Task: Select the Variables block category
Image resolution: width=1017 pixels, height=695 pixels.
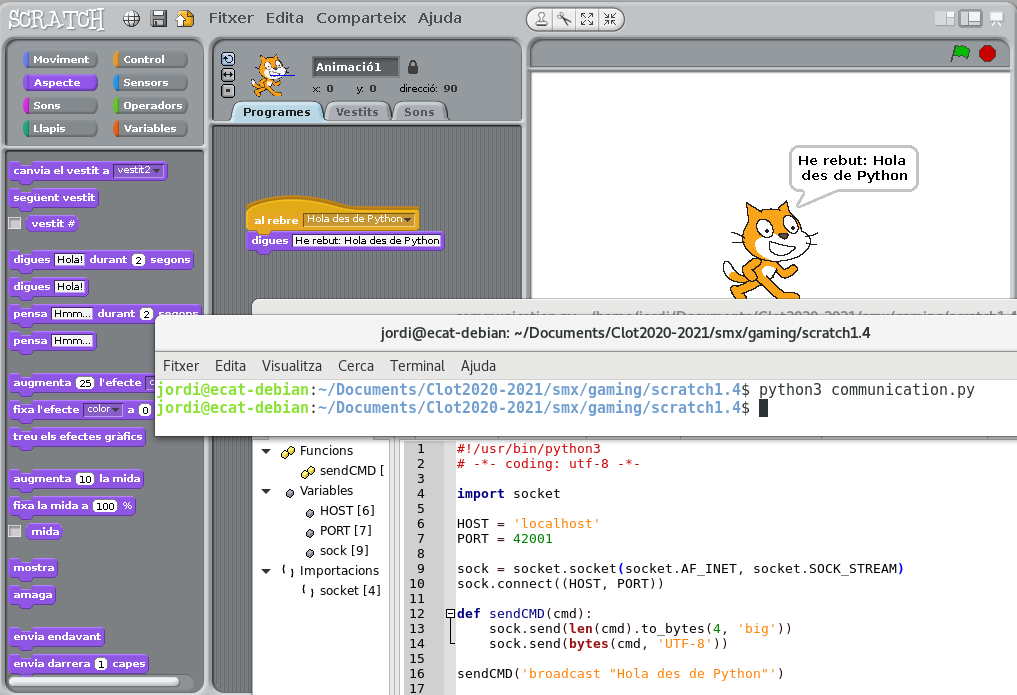Action: (x=150, y=128)
